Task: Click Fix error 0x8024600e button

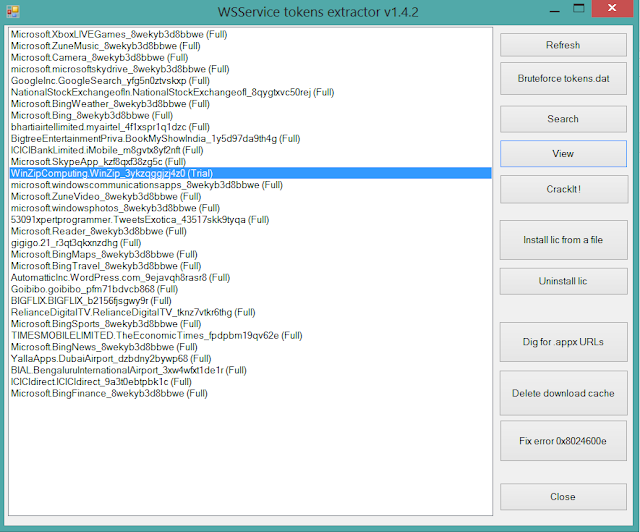Action: (563, 441)
